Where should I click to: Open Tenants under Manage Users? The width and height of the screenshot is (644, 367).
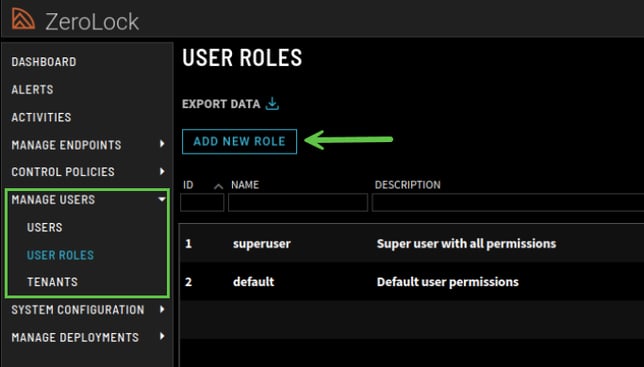point(52,282)
